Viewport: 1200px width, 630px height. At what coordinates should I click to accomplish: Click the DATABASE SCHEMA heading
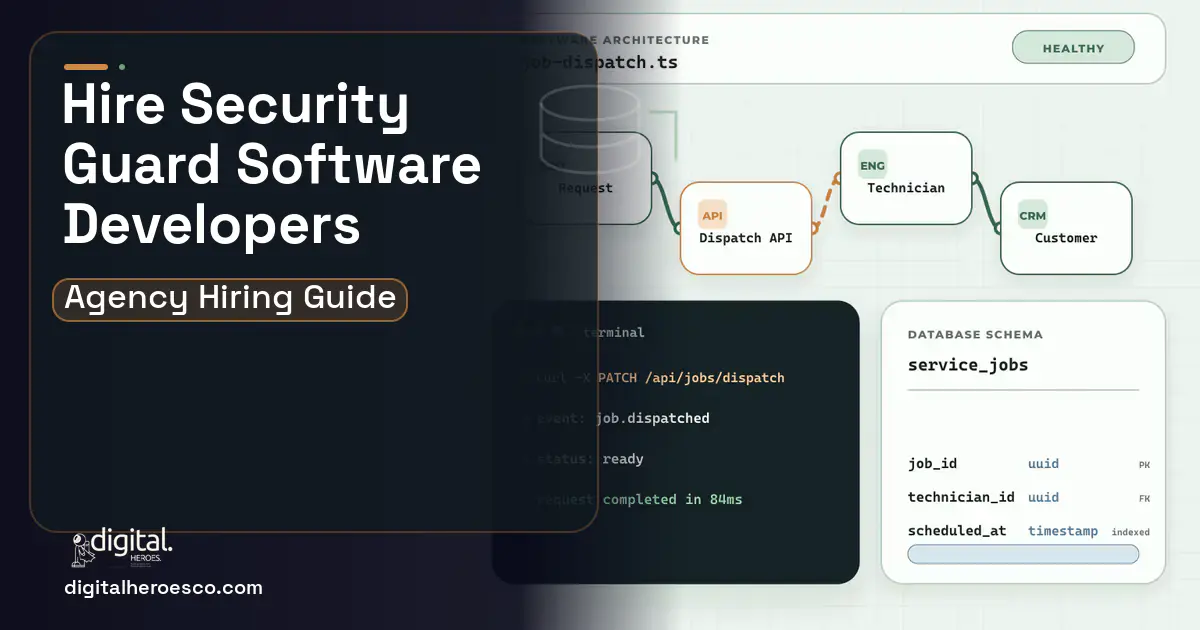click(x=975, y=335)
